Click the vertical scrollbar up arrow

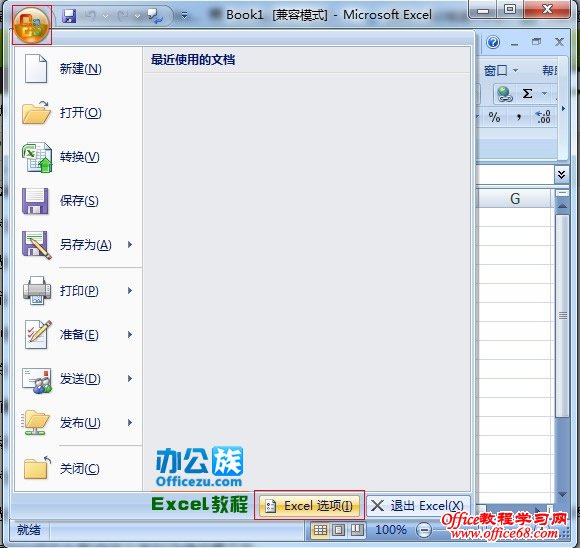(x=562, y=206)
